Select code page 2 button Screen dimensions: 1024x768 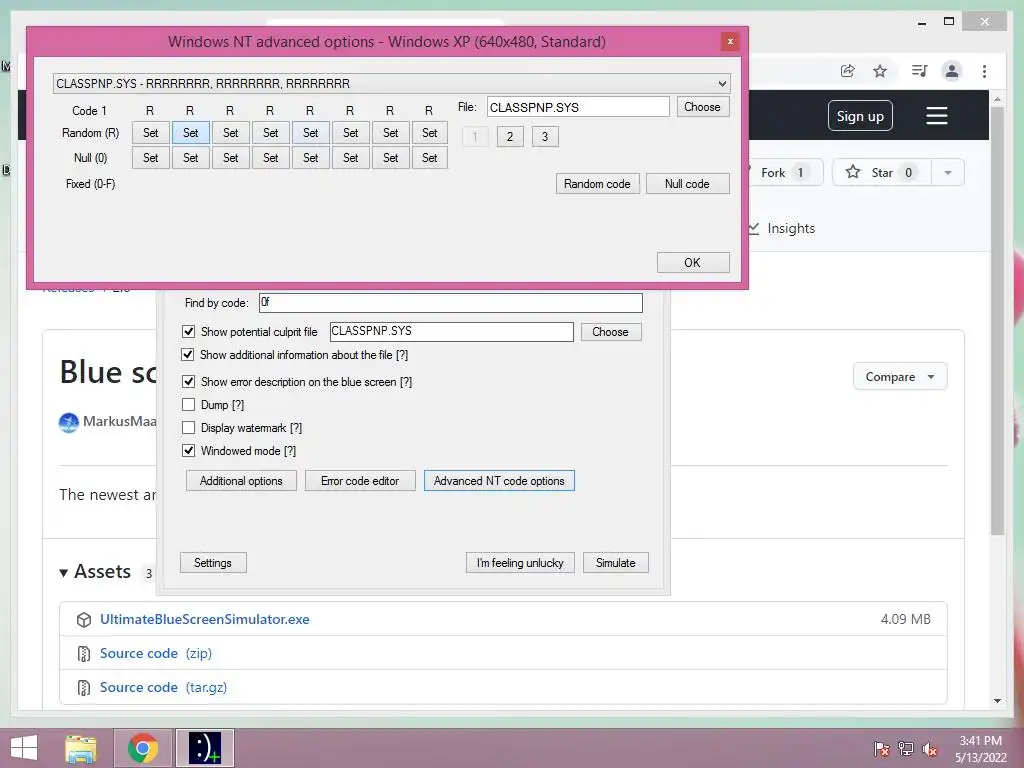pos(510,136)
